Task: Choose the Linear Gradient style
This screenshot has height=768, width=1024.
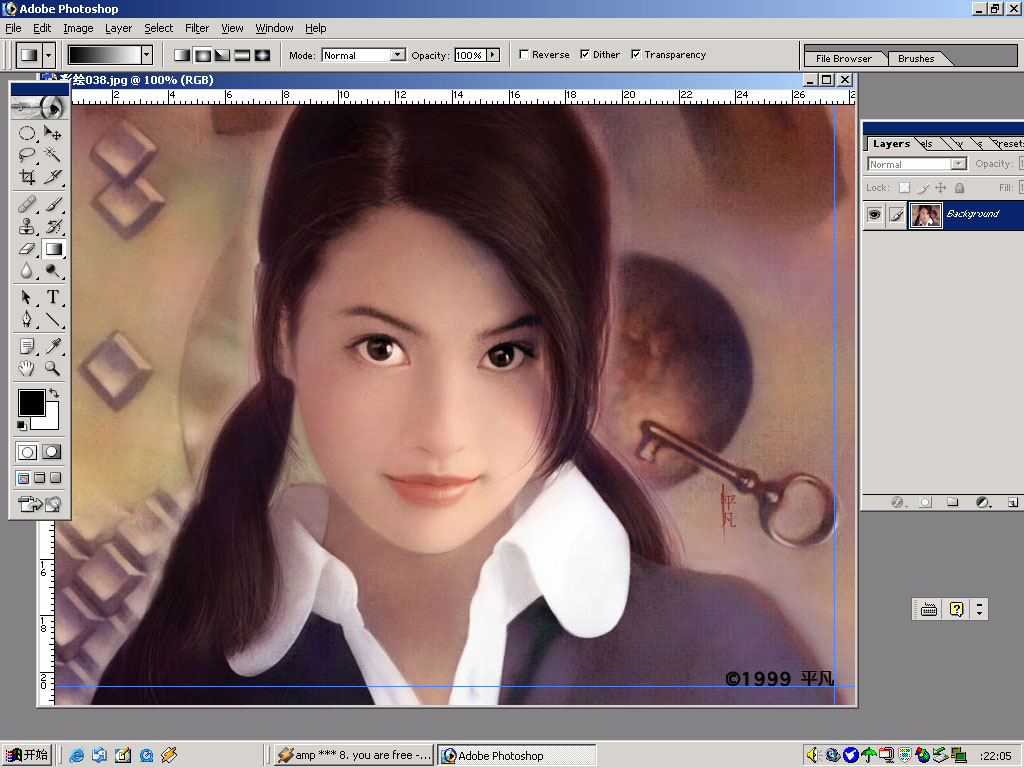Action: tap(182, 56)
